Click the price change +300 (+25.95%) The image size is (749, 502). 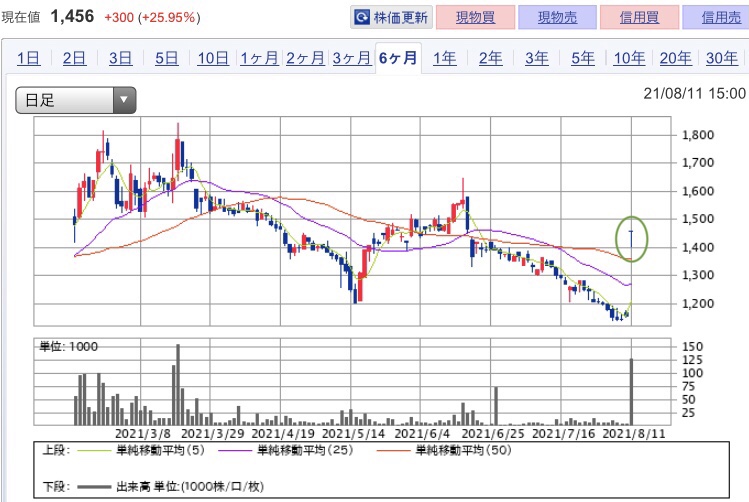(152, 18)
